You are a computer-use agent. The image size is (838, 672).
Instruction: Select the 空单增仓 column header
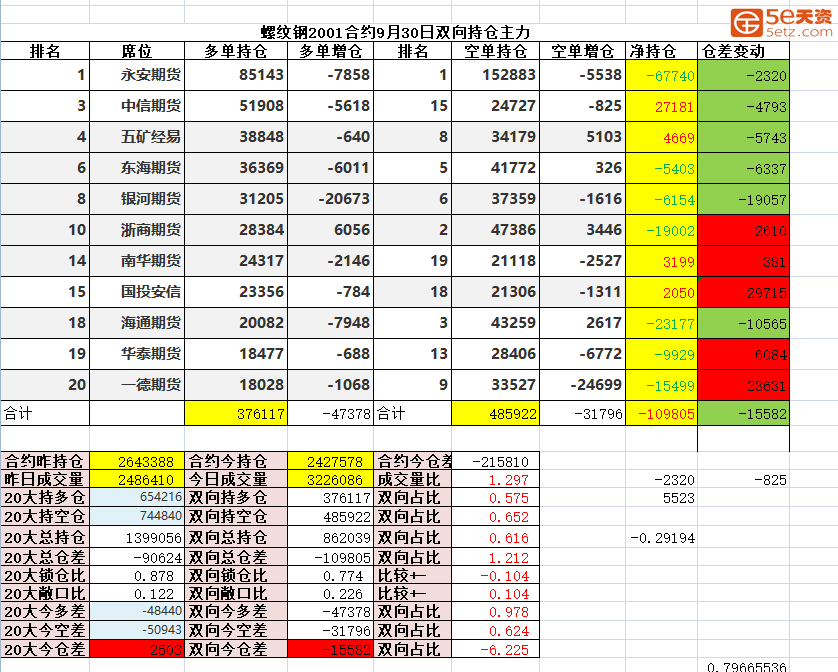pos(583,51)
